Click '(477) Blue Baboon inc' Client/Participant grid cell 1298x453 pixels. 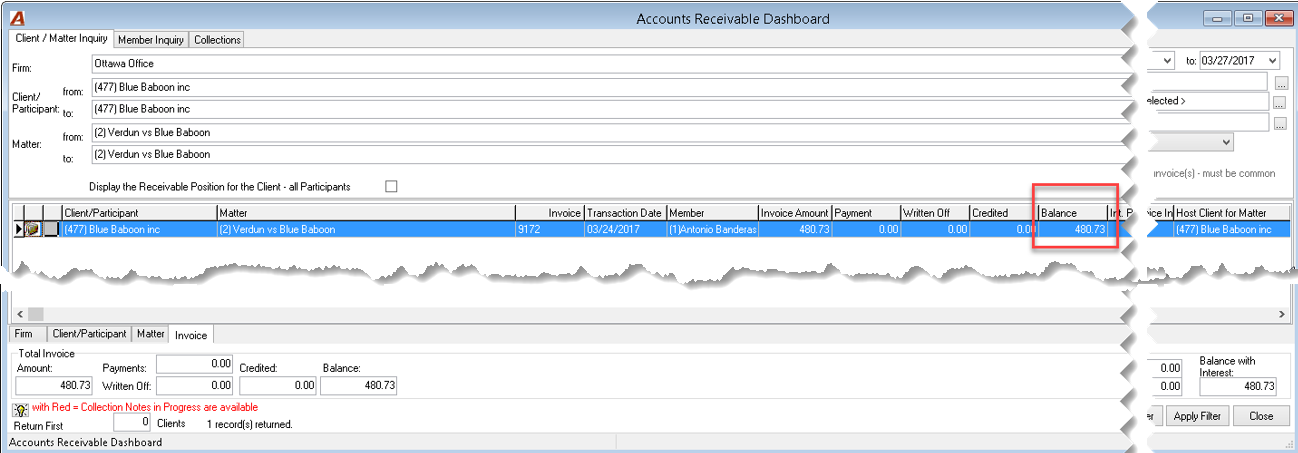click(x=138, y=229)
